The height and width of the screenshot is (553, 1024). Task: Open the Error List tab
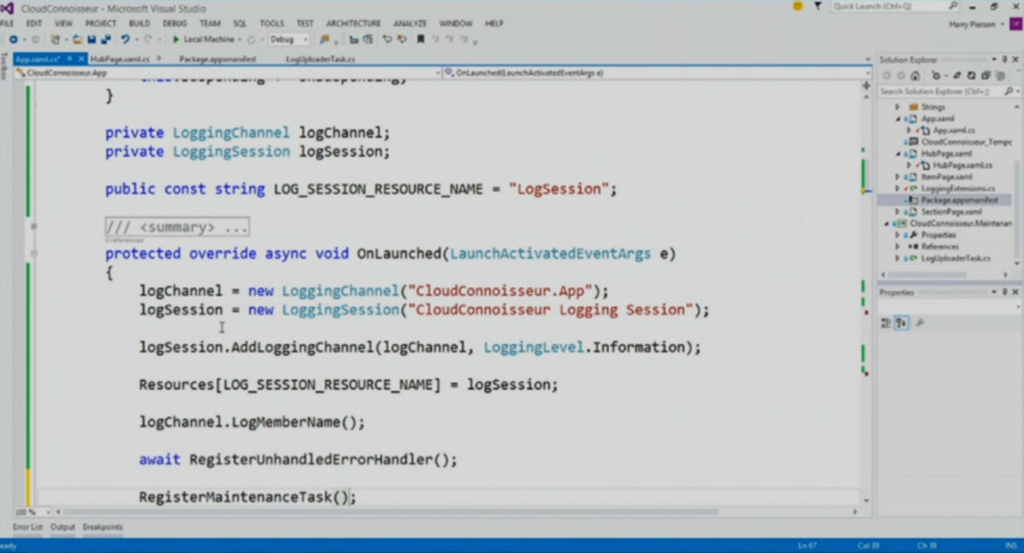tap(27, 527)
